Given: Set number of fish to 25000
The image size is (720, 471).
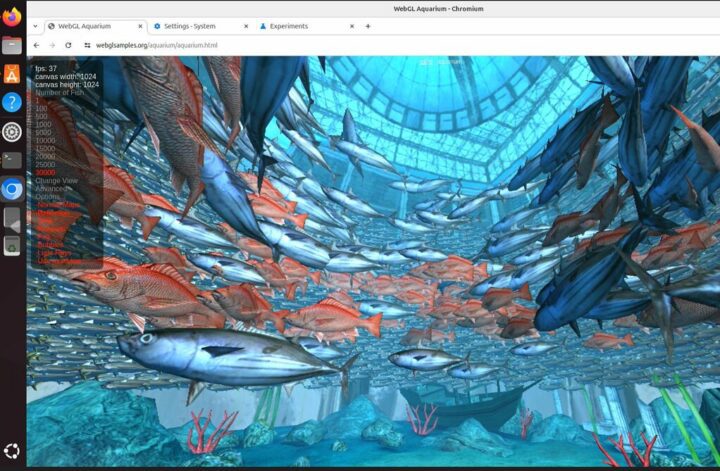Looking at the screenshot, I should [x=47, y=164].
